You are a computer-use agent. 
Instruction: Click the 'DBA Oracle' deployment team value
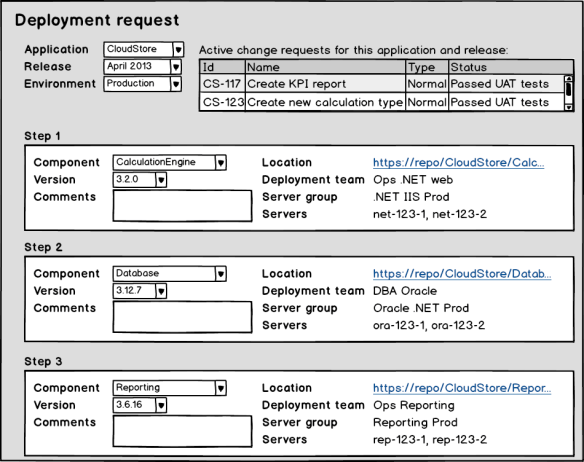pyautogui.click(x=405, y=291)
